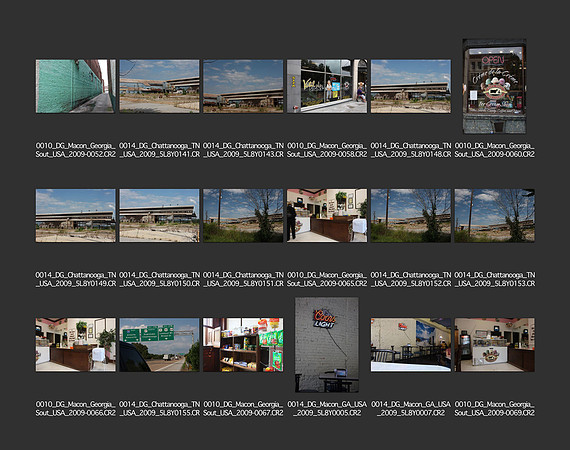Click filename ending 2009-0058.CR2
The height and width of the screenshot is (450, 570).
pyautogui.click(x=327, y=150)
